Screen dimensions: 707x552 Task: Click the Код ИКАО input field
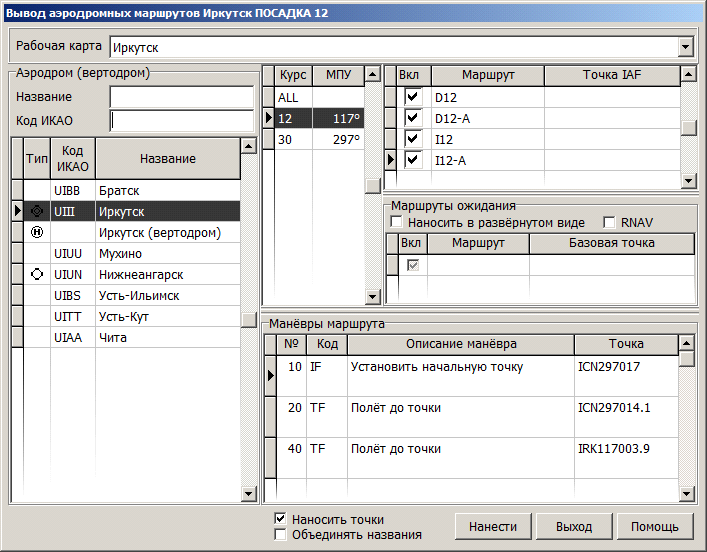(x=181, y=121)
